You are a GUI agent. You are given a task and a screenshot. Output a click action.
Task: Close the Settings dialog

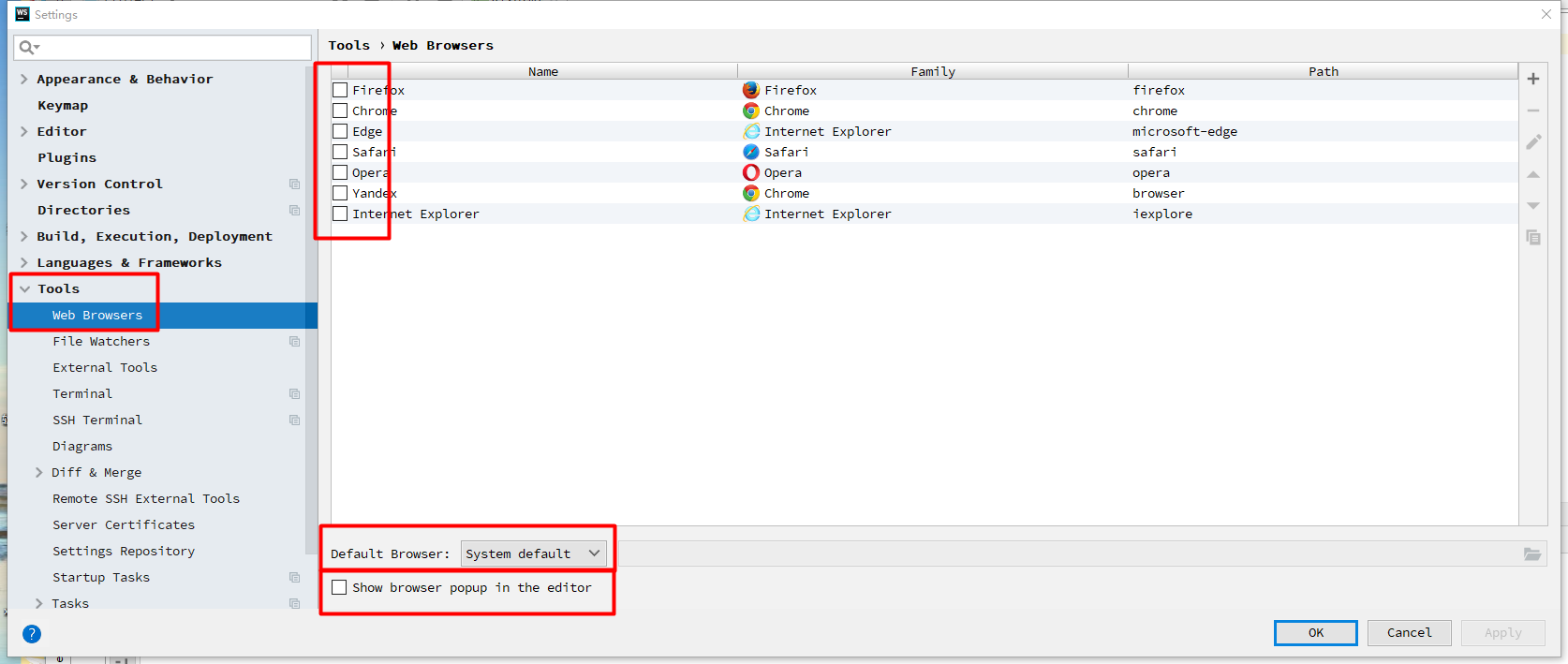coord(1546,14)
